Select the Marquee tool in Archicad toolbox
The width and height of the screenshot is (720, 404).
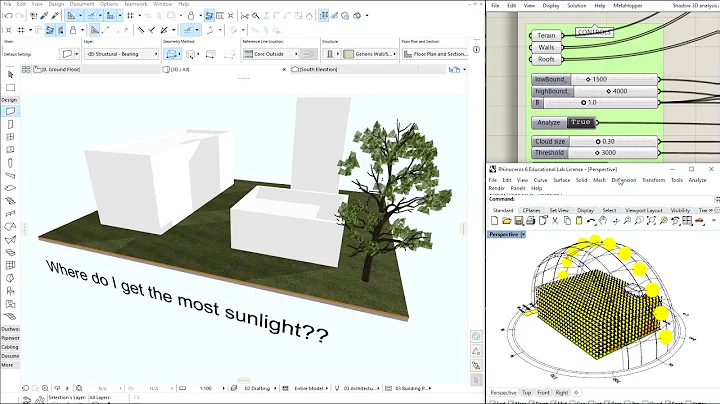click(x=10, y=87)
